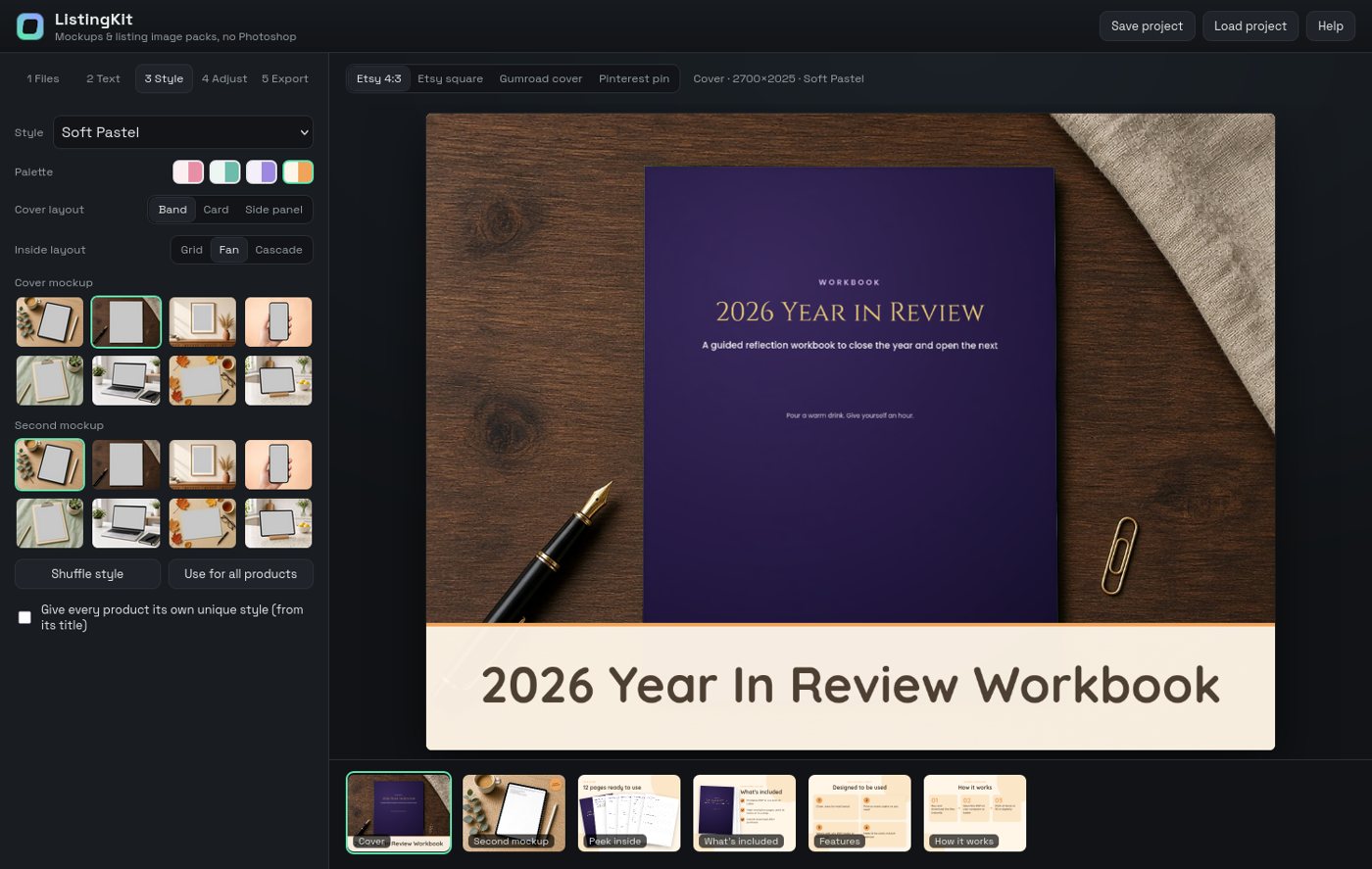
Task: Pick the tablet-on-stand mockup under Second mockup
Action: (278, 523)
